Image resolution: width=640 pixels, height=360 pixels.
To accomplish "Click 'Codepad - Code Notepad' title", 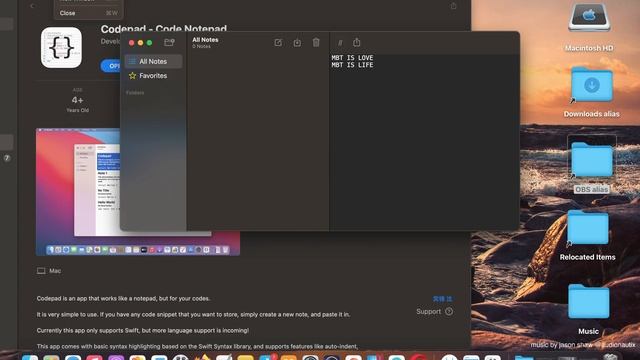I will tap(164, 29).
